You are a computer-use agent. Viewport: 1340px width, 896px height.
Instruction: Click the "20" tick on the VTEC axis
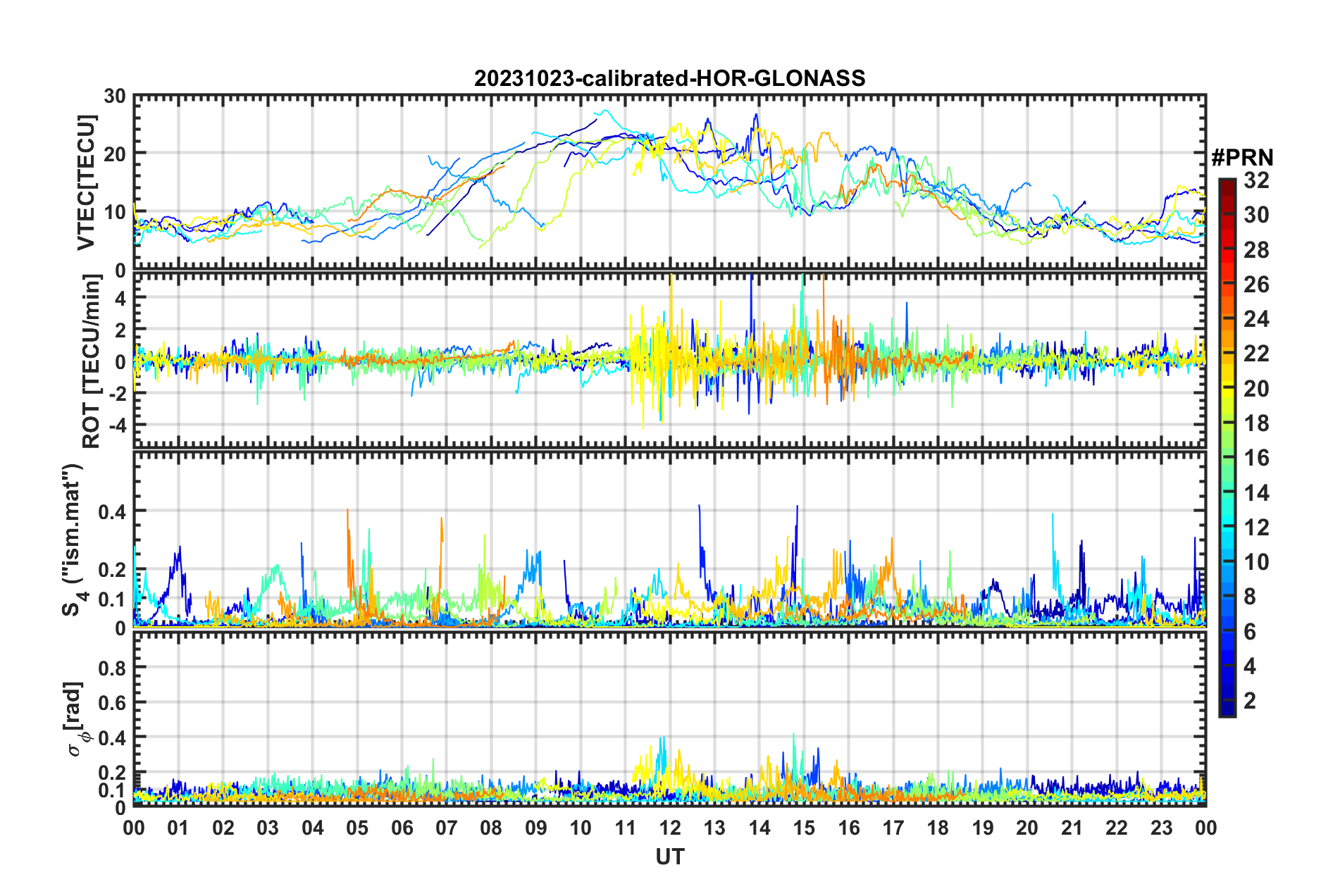point(114,154)
